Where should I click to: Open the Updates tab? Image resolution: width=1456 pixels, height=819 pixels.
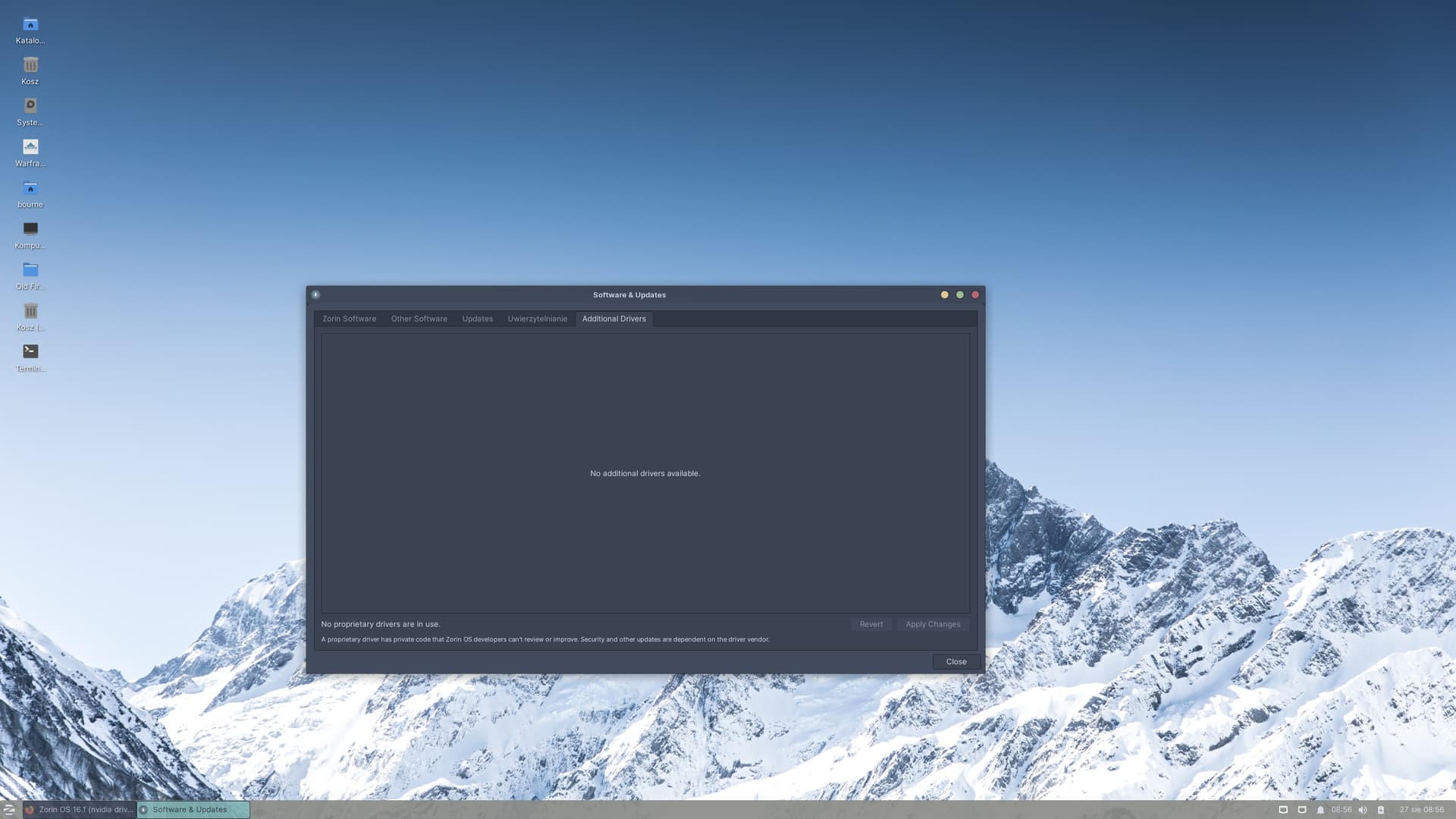pyautogui.click(x=477, y=319)
